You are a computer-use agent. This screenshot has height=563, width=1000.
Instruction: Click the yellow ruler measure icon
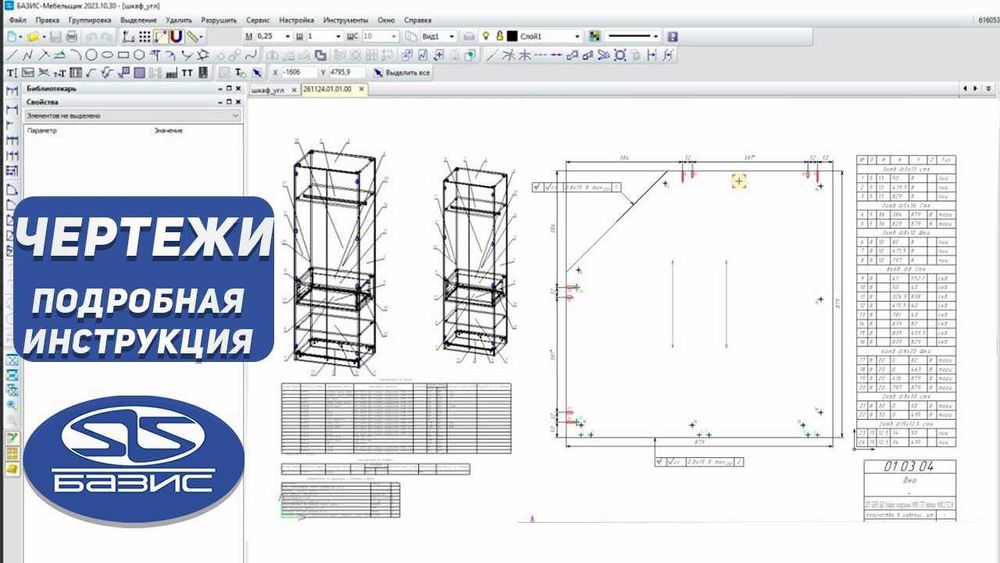pos(191,37)
